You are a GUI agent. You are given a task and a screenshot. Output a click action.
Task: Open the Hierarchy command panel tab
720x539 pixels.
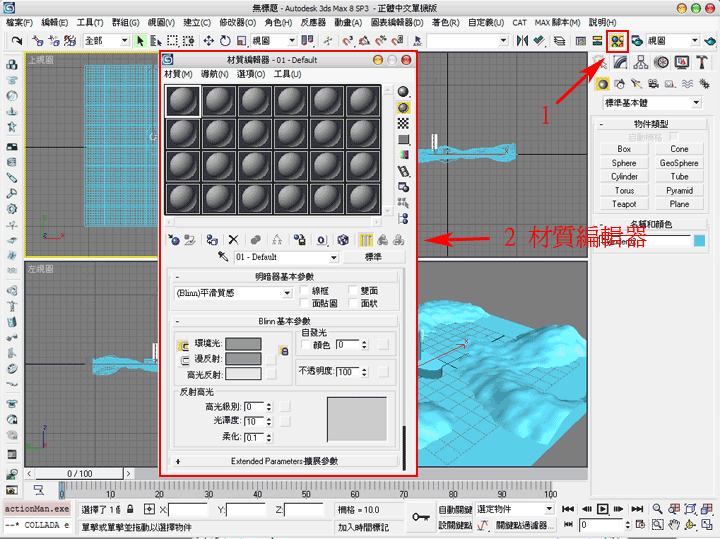pos(641,62)
